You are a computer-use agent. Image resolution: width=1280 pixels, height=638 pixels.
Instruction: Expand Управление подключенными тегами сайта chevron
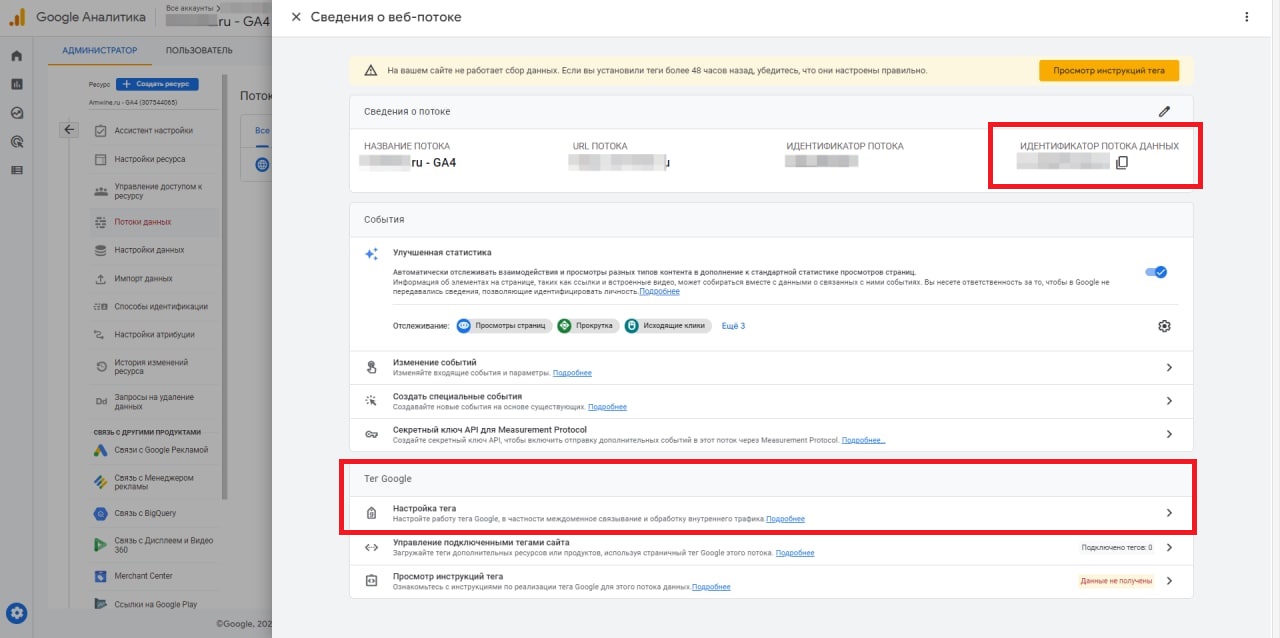(1169, 547)
